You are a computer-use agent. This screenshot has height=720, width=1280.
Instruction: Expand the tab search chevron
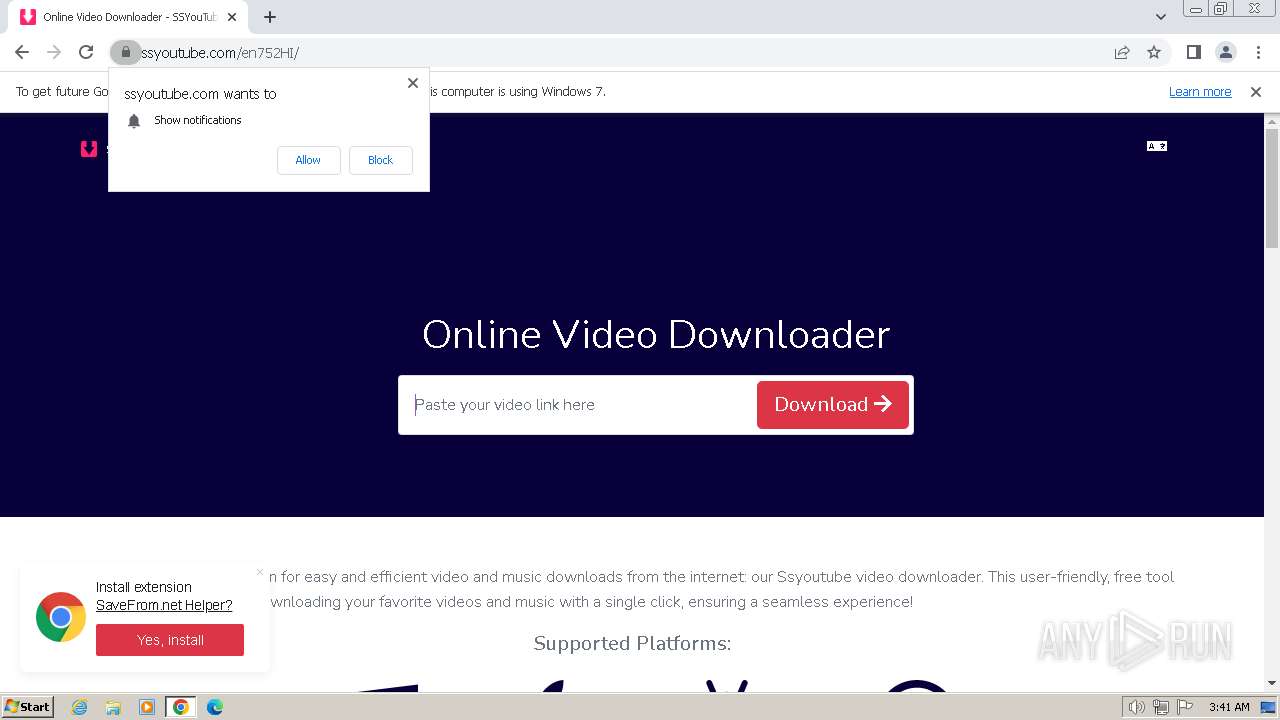point(1161,17)
